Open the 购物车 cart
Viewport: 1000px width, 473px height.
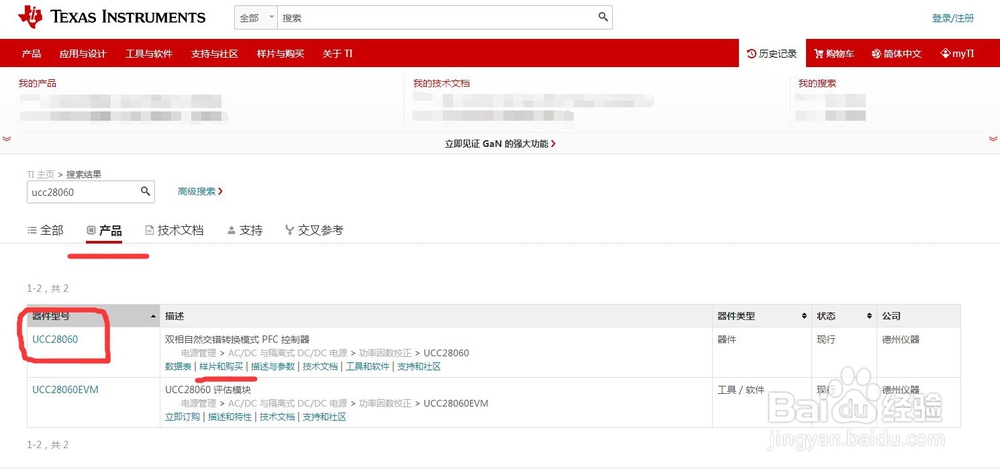coord(834,54)
